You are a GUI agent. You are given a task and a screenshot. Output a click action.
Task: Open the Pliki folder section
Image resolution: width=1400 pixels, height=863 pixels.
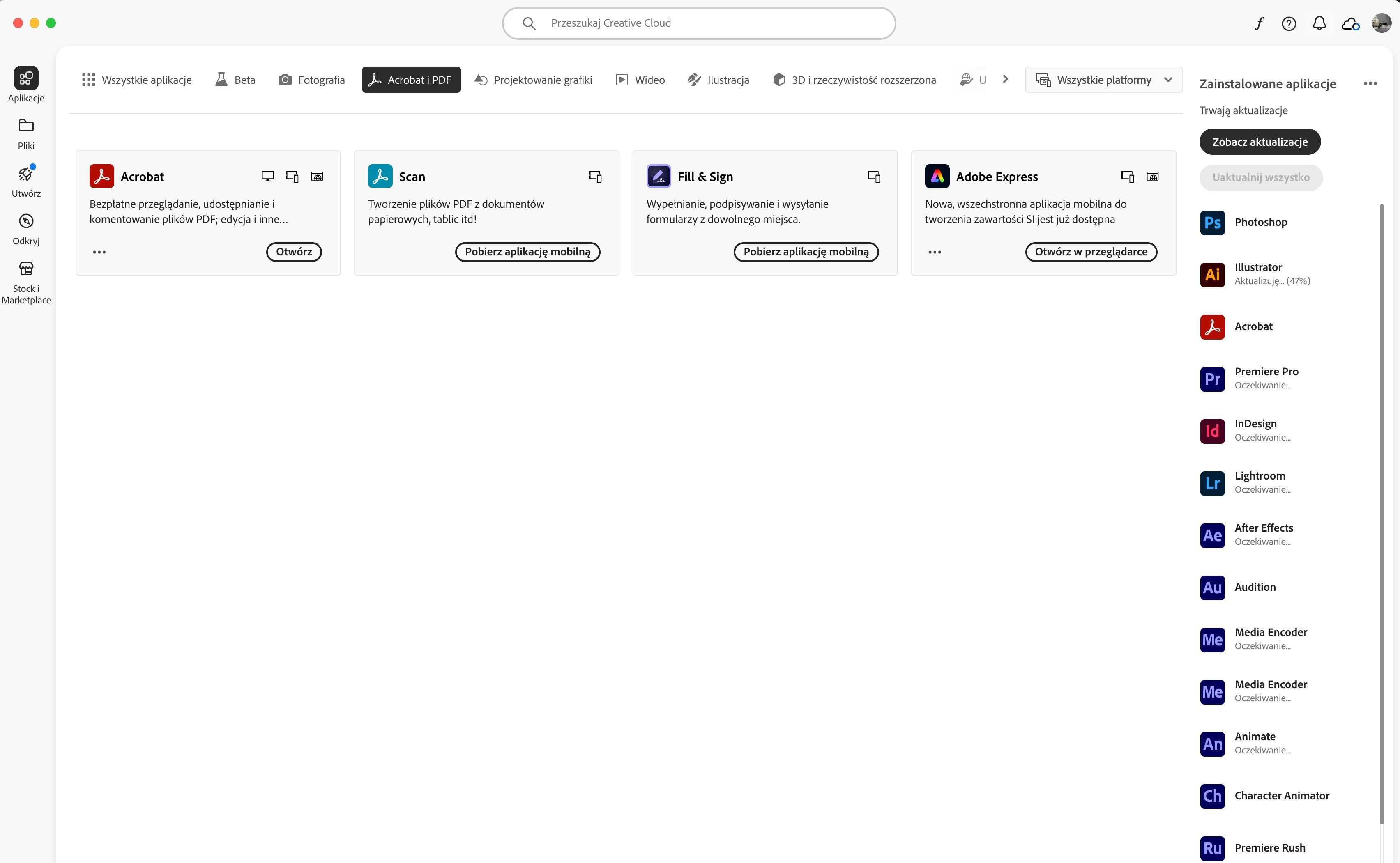coord(26,134)
